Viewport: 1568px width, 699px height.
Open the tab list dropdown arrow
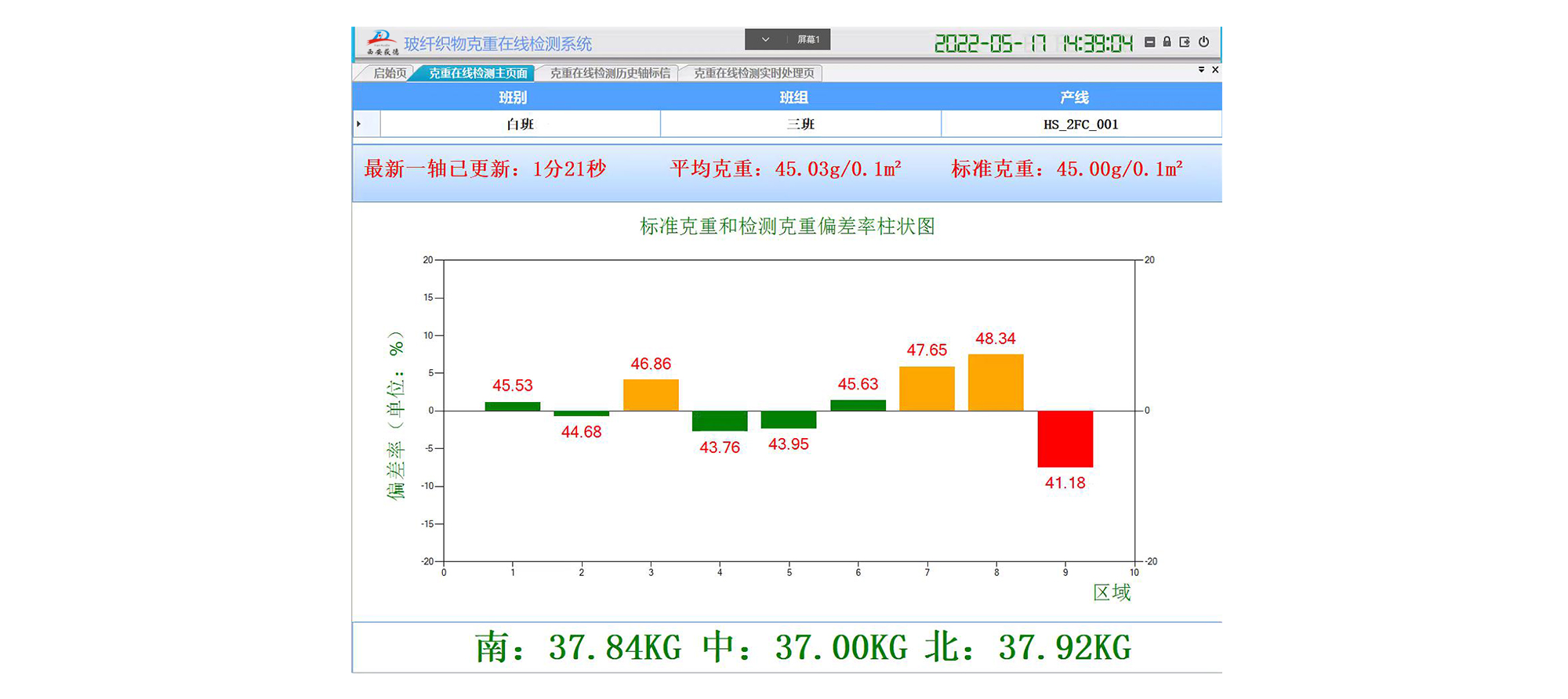(x=1201, y=70)
